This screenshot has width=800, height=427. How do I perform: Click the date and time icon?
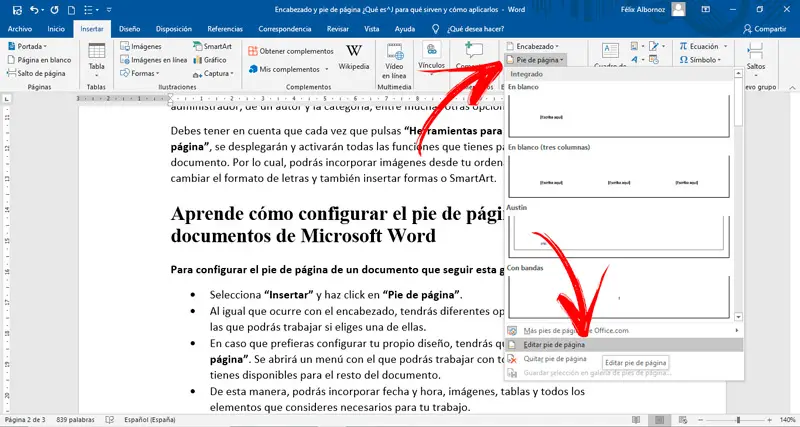coord(654,60)
